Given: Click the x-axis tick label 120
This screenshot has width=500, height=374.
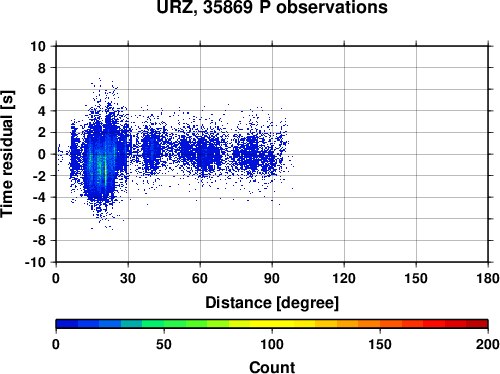Looking at the screenshot, I should [x=344, y=278].
